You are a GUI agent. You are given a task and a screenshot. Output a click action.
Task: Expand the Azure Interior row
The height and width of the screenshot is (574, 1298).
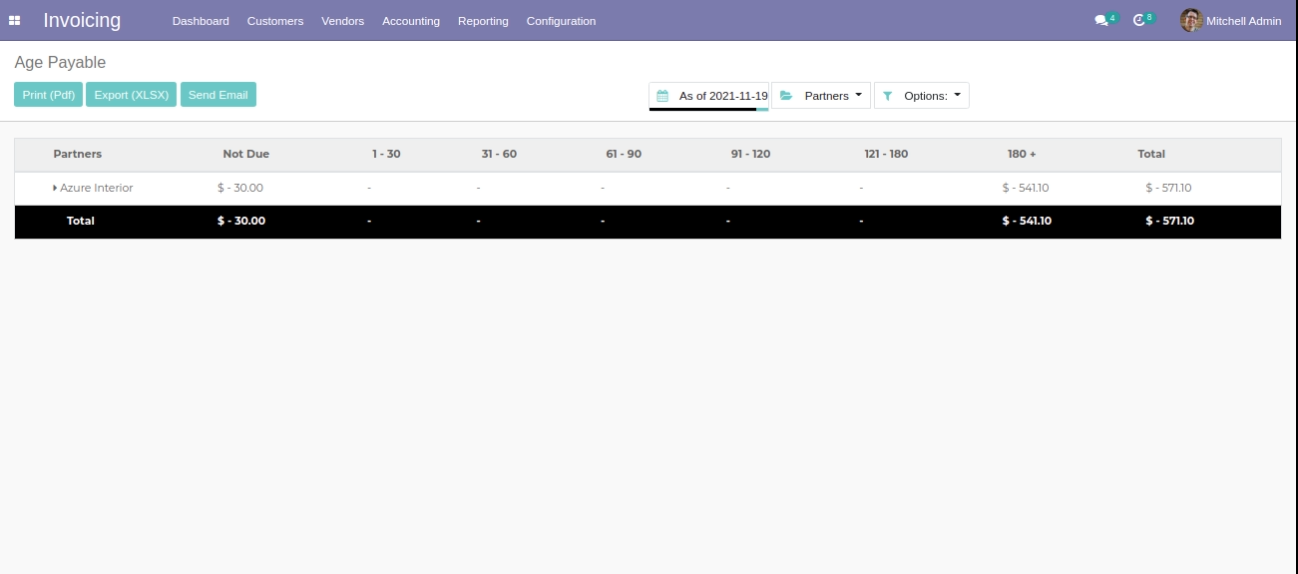pos(54,188)
